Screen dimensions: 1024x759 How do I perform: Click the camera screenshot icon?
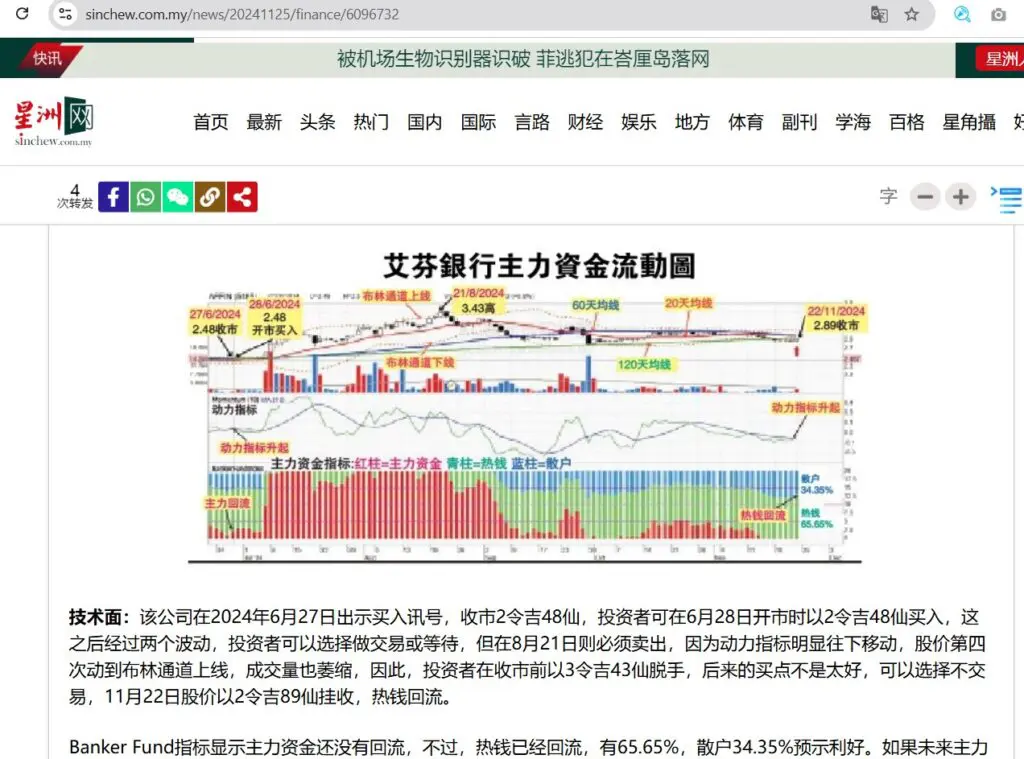[998, 14]
